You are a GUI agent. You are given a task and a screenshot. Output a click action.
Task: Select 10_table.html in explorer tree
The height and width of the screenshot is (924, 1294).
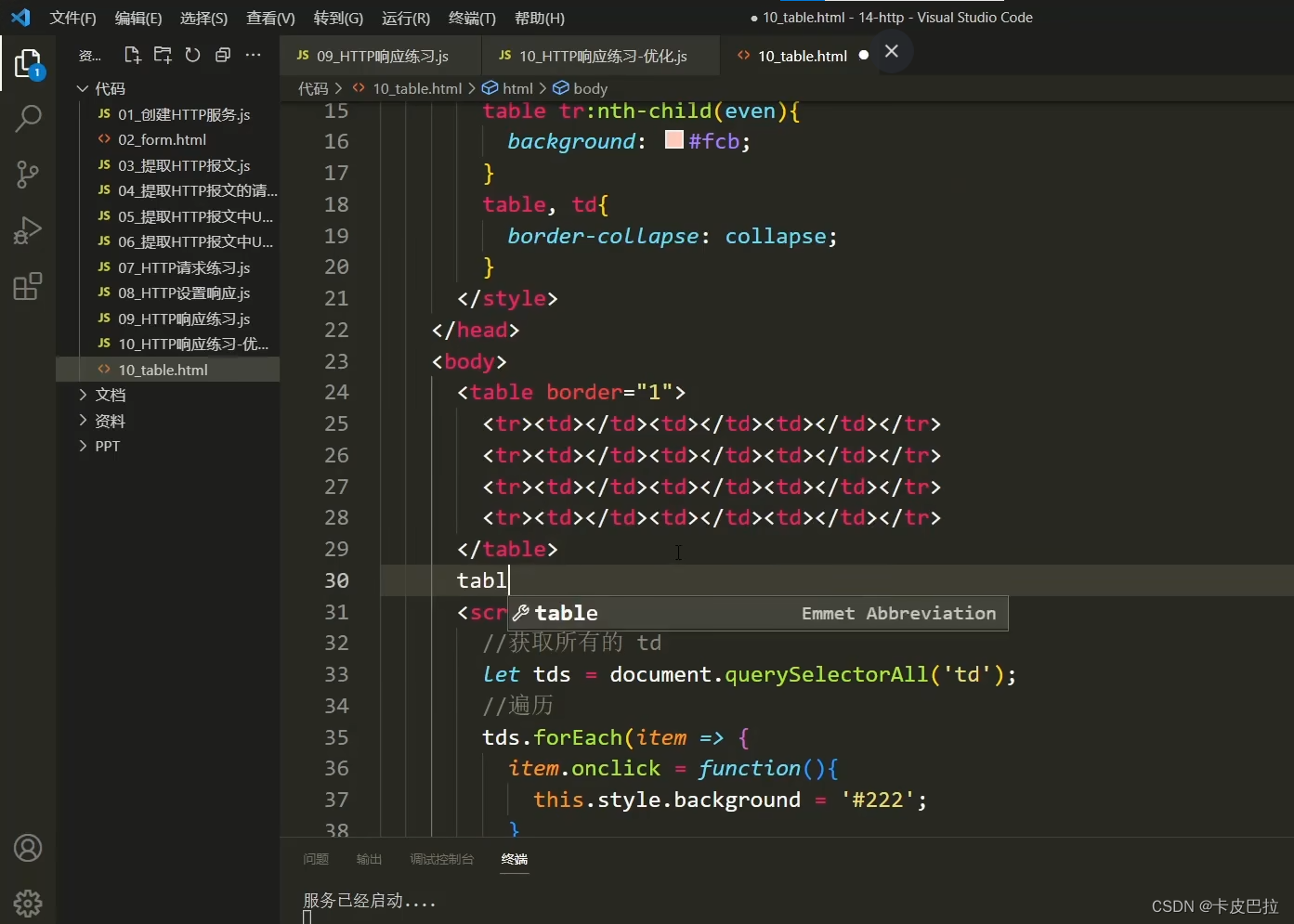[x=168, y=370]
